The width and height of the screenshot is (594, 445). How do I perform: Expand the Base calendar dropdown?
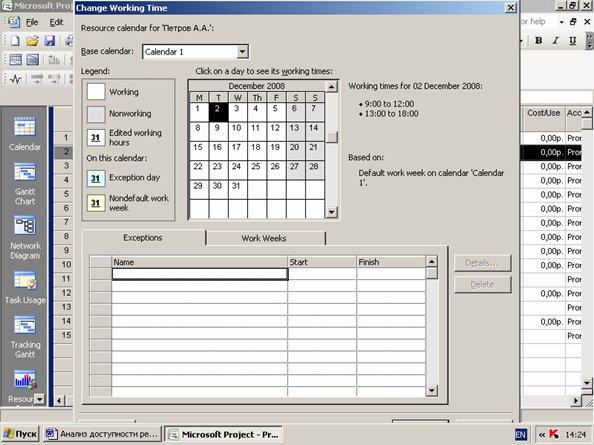coord(242,52)
